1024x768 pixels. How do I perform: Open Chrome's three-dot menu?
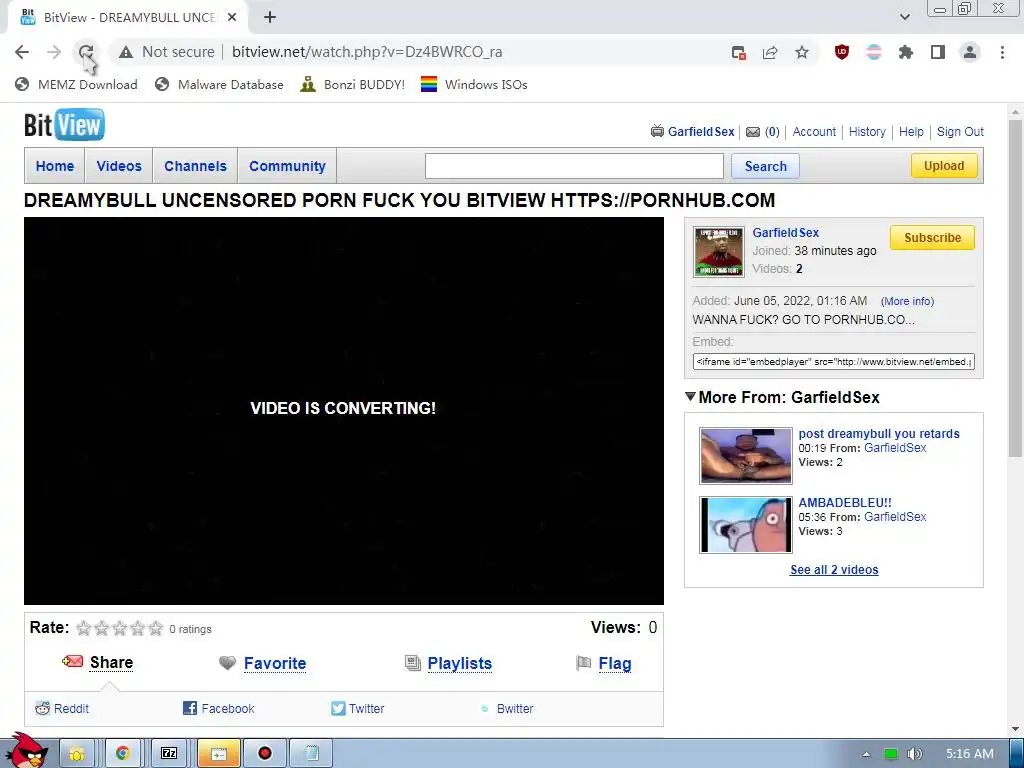click(x=1002, y=52)
